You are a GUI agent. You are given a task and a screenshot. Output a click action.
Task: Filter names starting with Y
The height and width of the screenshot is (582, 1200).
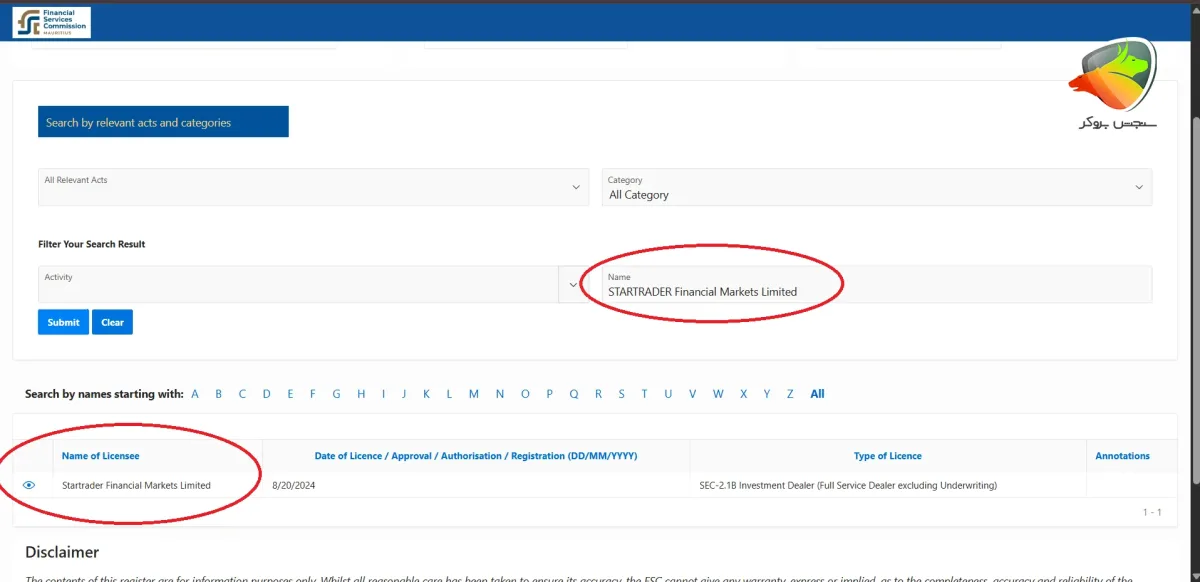pyautogui.click(x=767, y=394)
